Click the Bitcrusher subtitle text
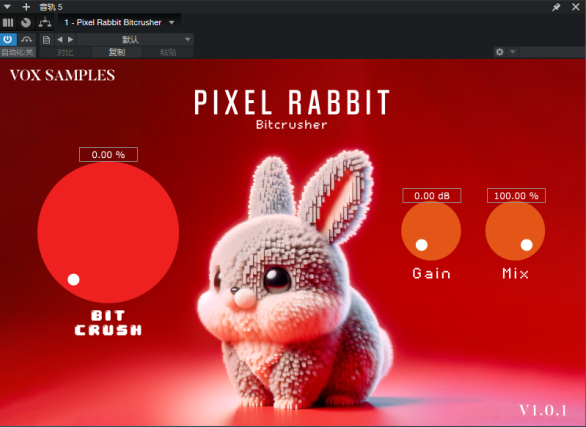This screenshot has width=586, height=427. tap(292, 124)
